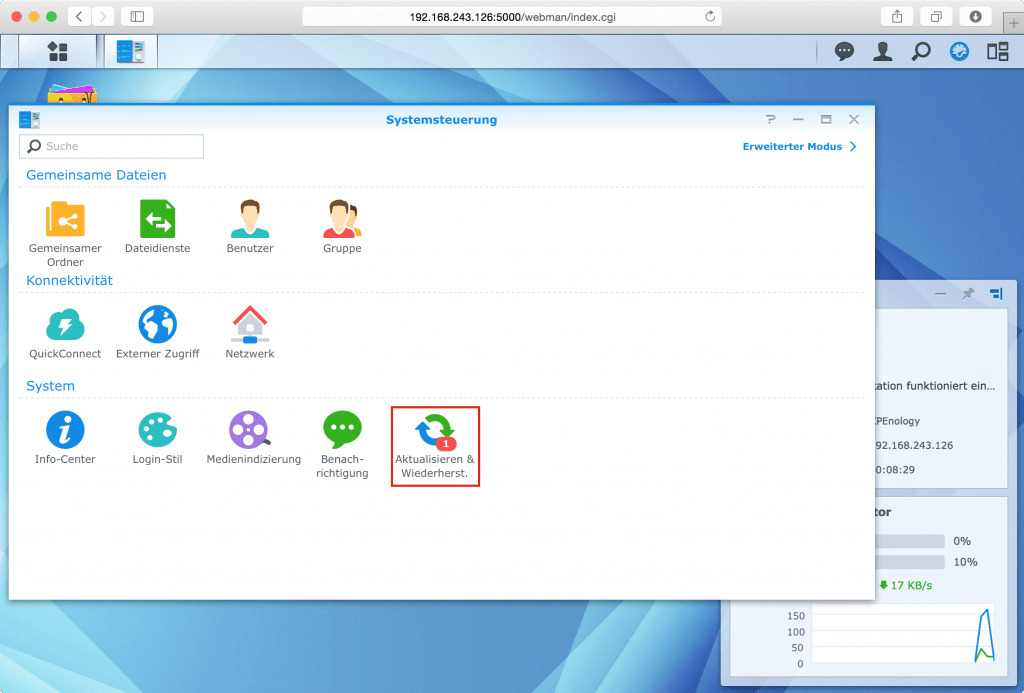Click the 92.168.243.126 address in widget

coord(914,445)
